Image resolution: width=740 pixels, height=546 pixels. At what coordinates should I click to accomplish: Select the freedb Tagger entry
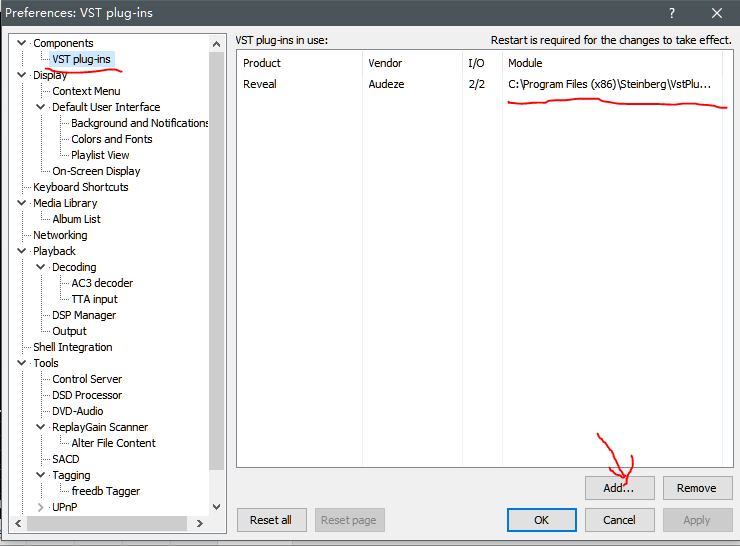coord(105,491)
